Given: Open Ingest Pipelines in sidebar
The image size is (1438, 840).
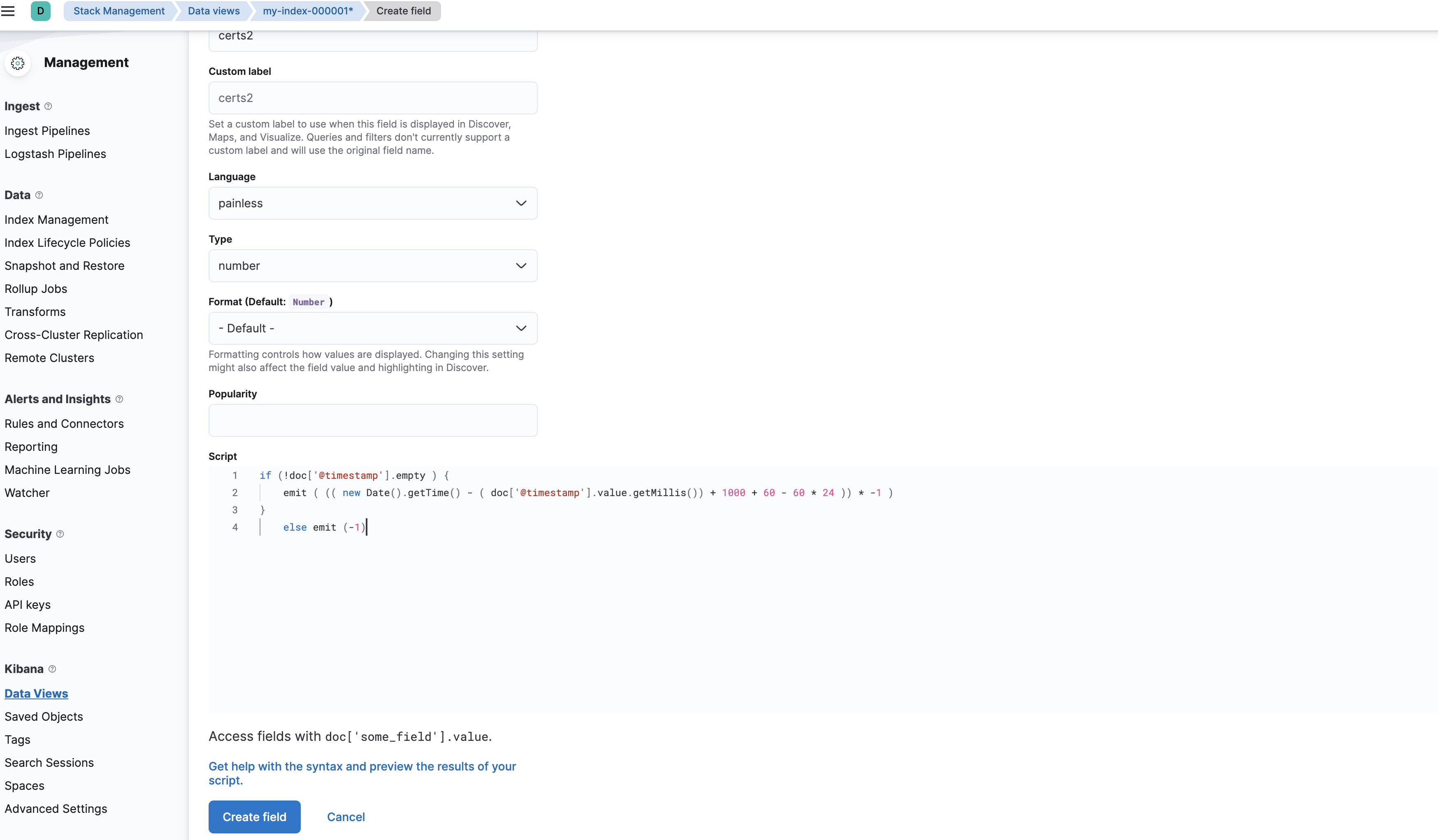Looking at the screenshot, I should [x=47, y=131].
